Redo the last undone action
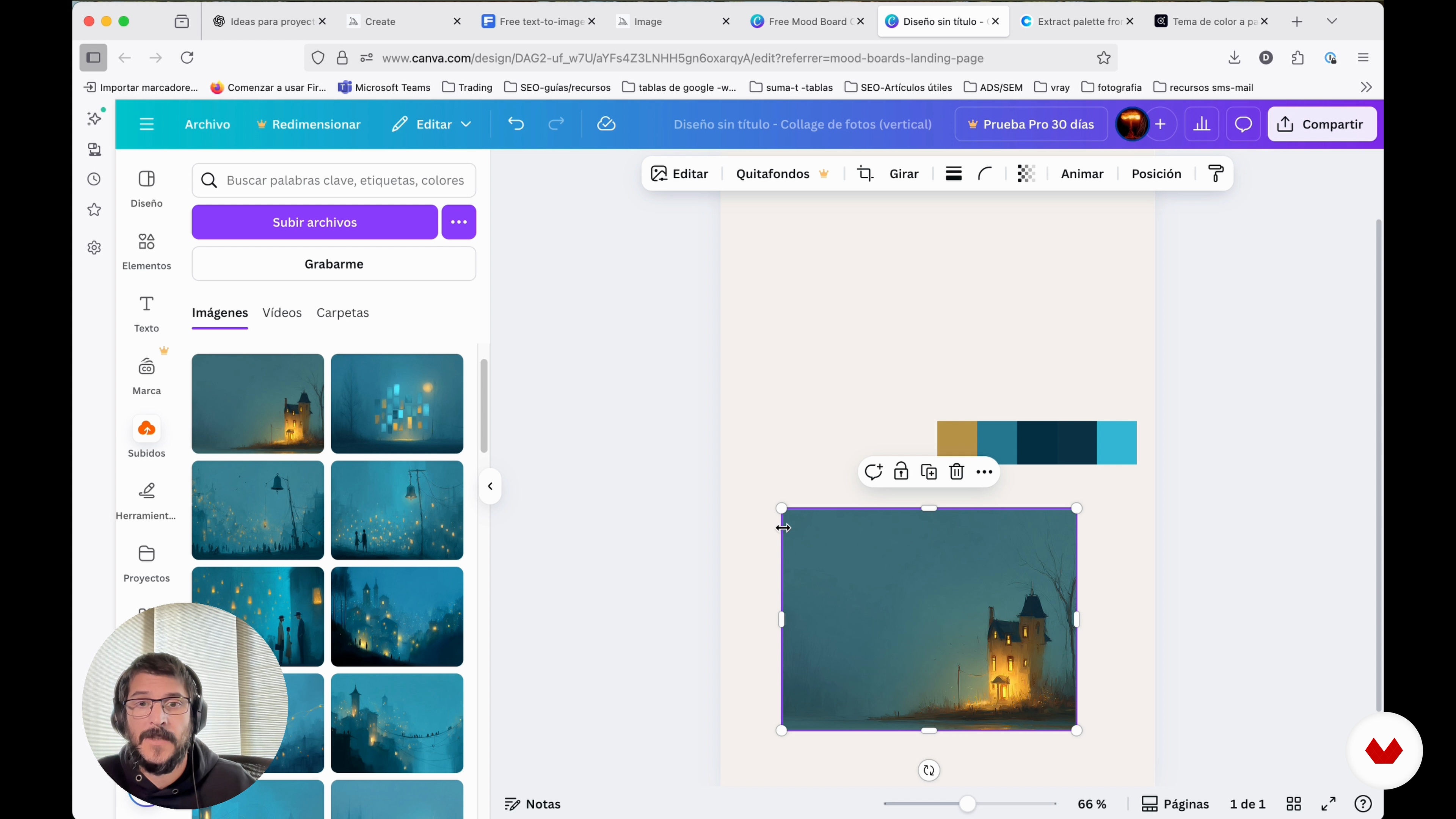This screenshot has height=819, width=1456. pyautogui.click(x=556, y=124)
